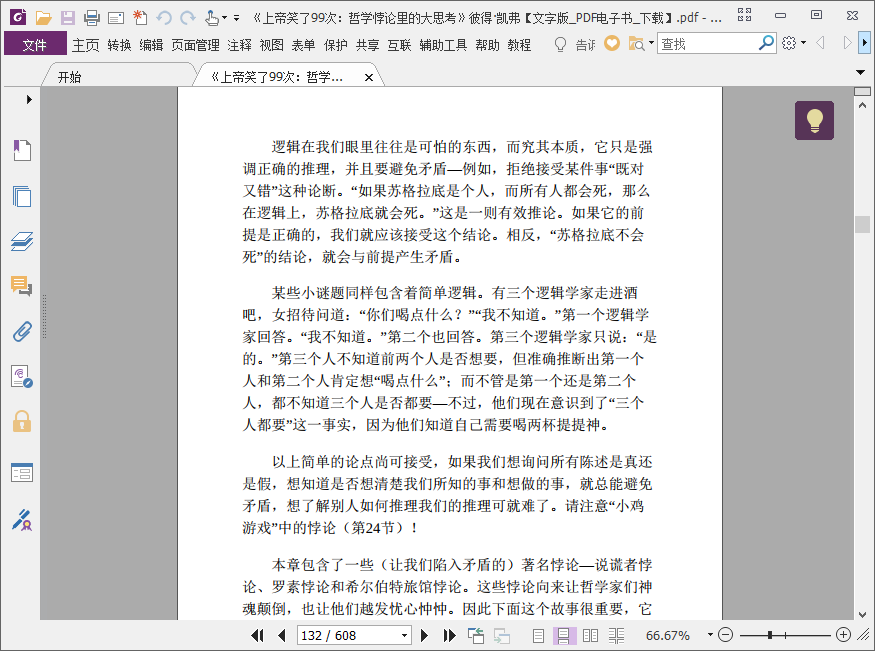
Task: Open the 页面管理 tab
Action: coord(195,45)
